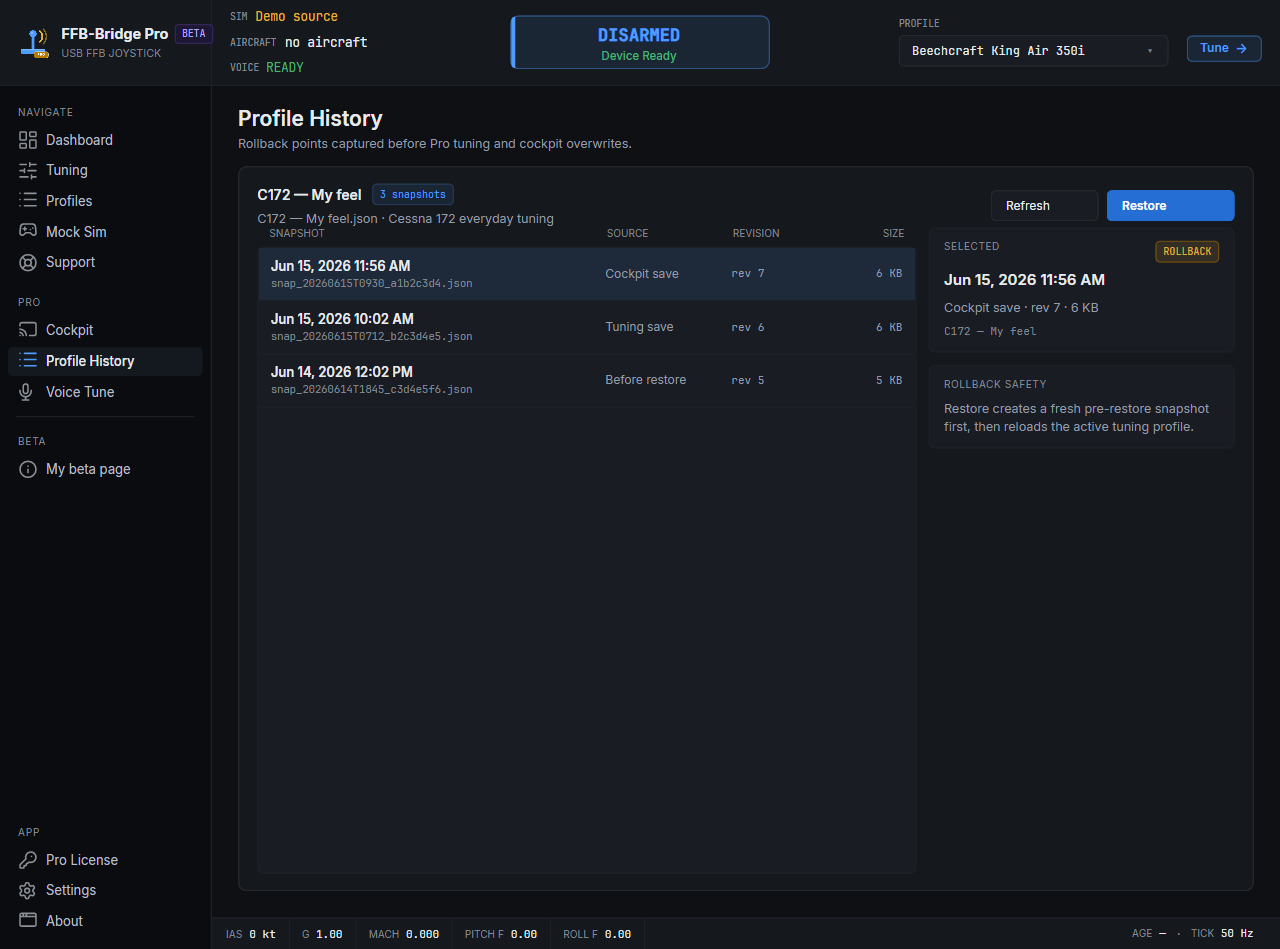
Task: Click the REVISION column header
Action: click(756, 233)
